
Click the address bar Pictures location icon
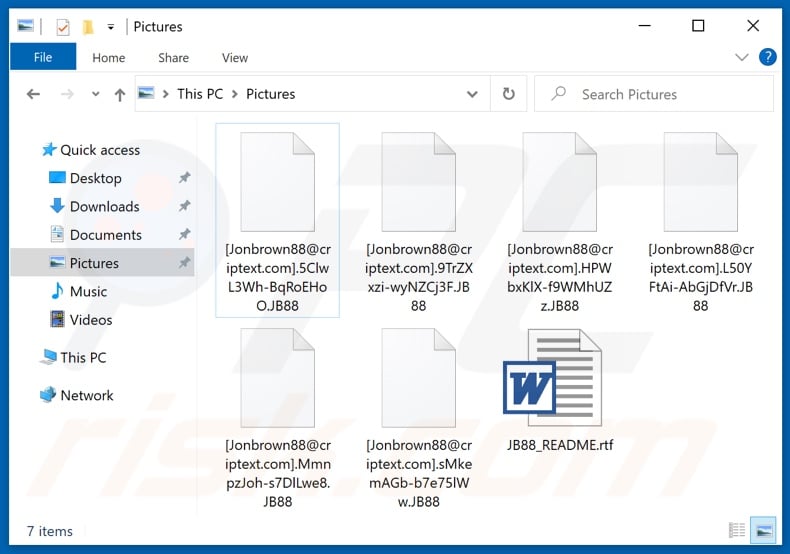(146, 93)
